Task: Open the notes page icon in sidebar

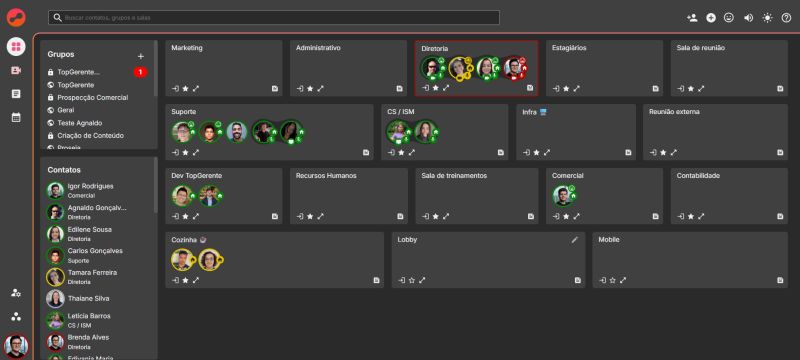Action: (x=16, y=94)
